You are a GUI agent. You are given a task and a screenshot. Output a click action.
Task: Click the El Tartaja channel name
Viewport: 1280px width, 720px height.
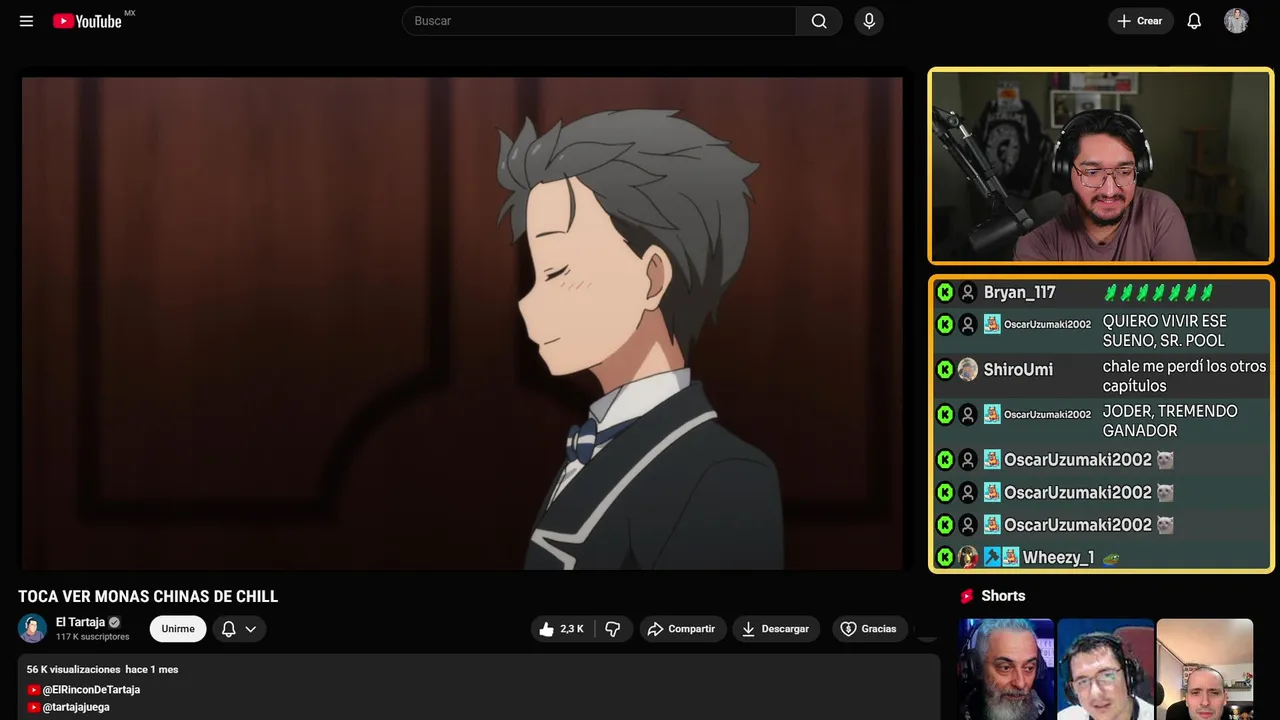[80, 622]
